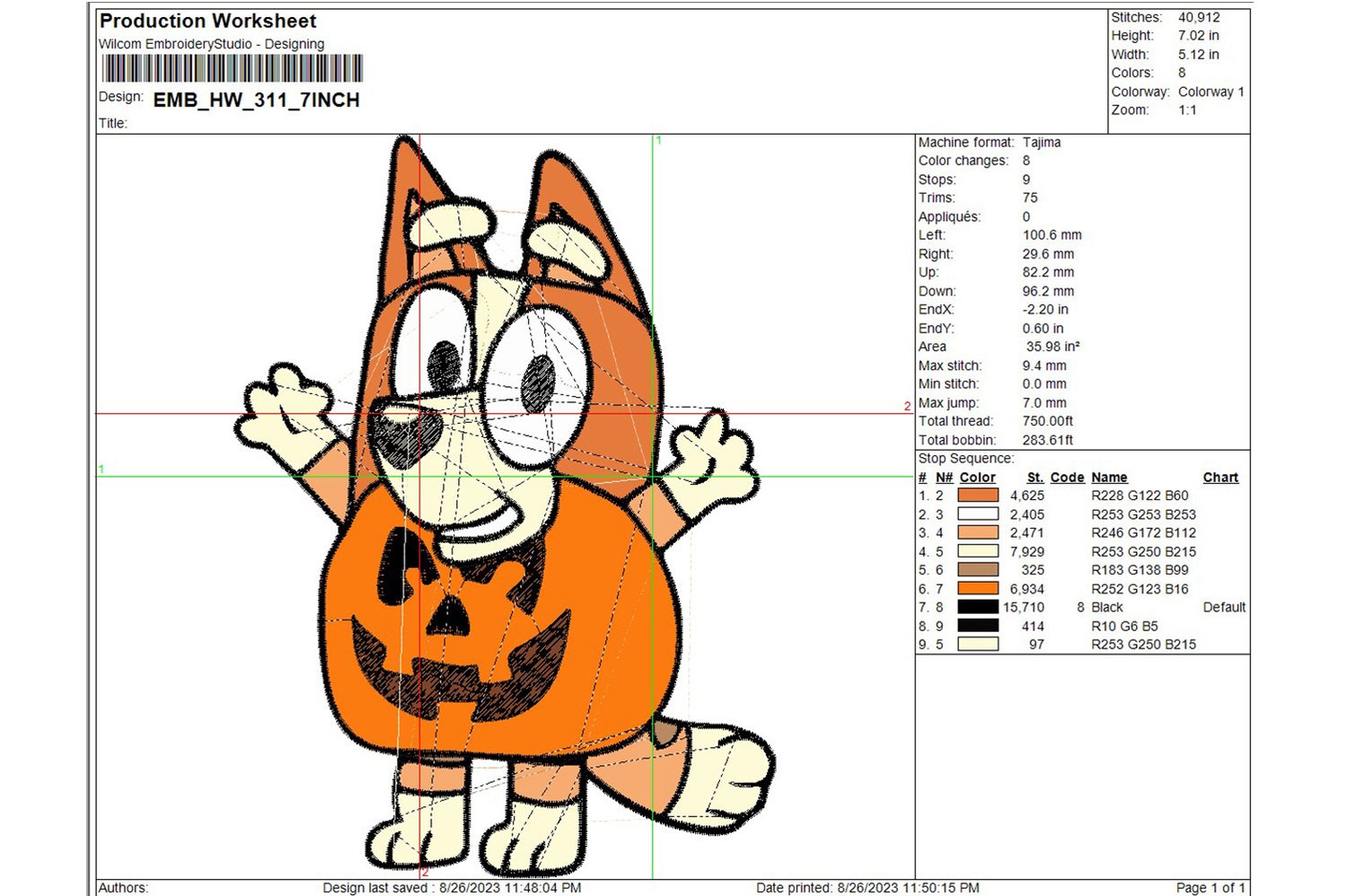Viewport: 1347px width, 896px height.
Task: Select the Stitches value 40,912
Action: coord(1199,17)
